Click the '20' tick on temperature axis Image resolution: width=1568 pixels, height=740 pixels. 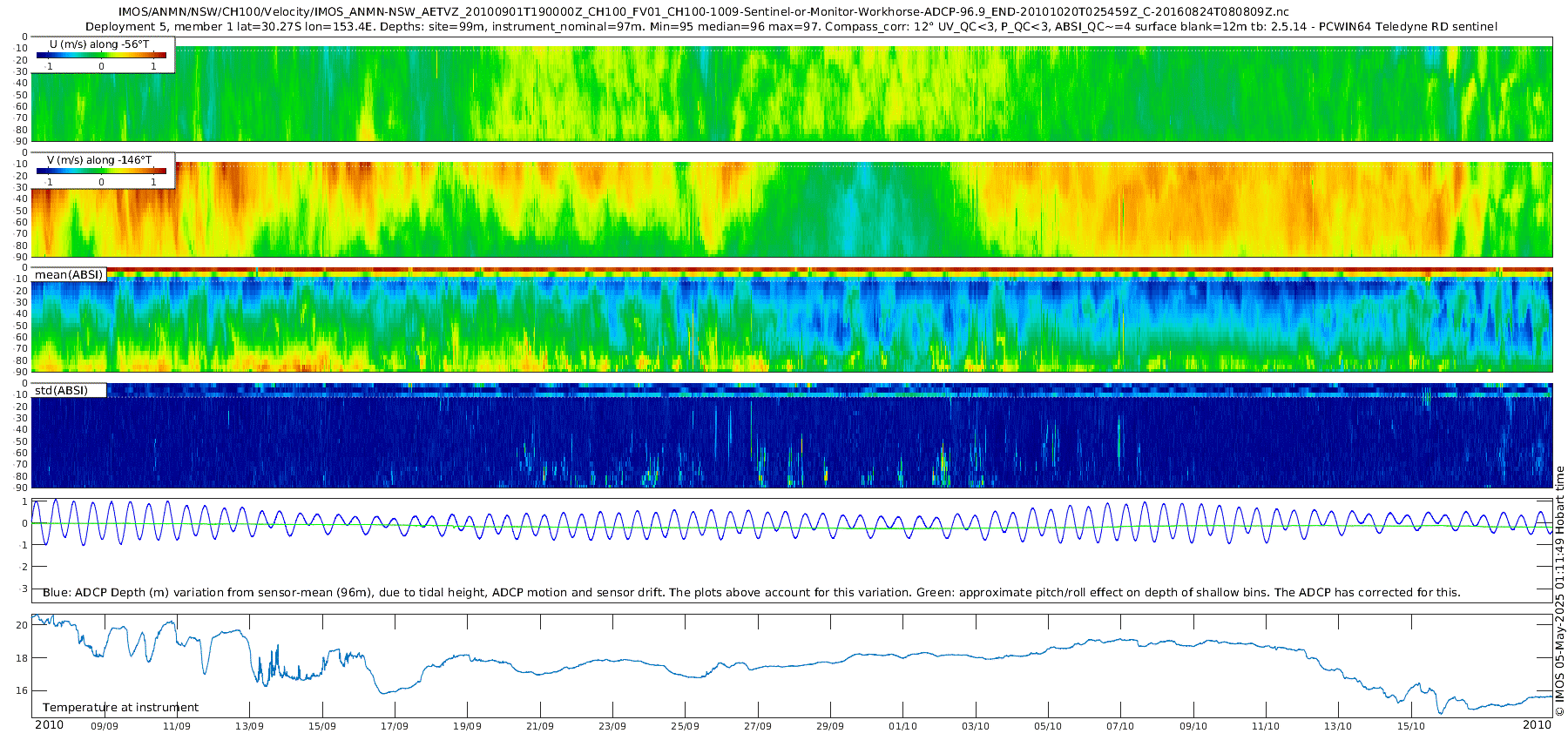pyautogui.click(x=22, y=626)
